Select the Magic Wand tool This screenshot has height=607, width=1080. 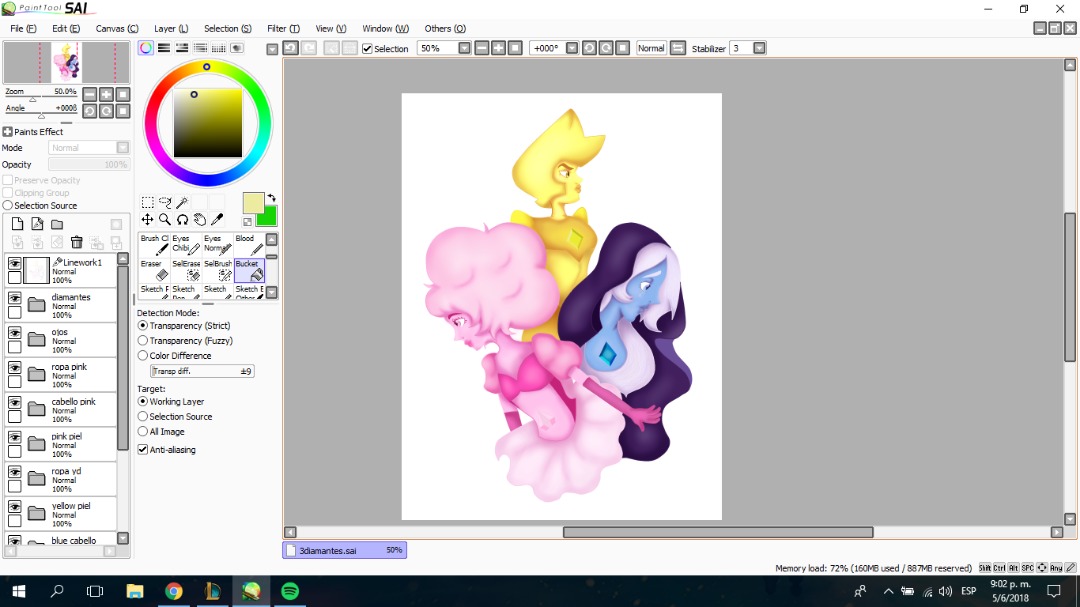tap(182, 203)
